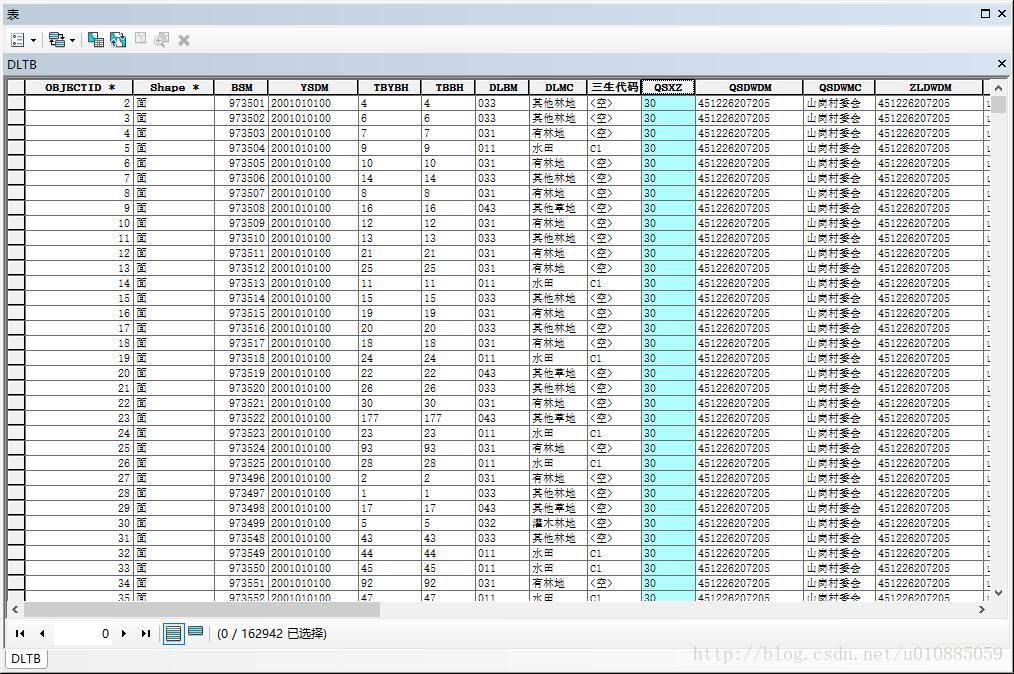Click the Related Tables icon
1014x674 pixels.
57,40
